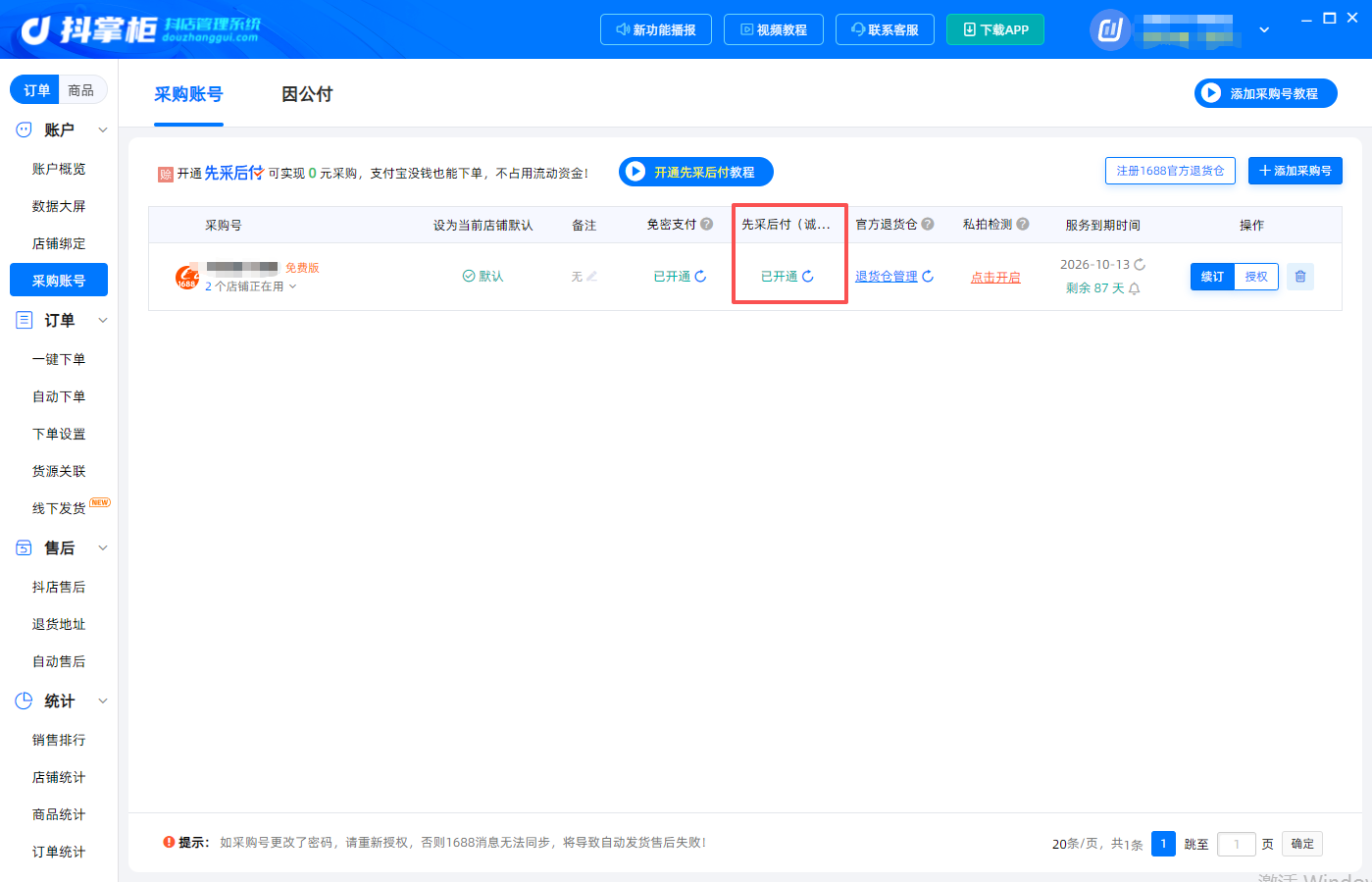Collapse the 售后 sidebar section chevron
The image size is (1372, 882).
coord(103,547)
